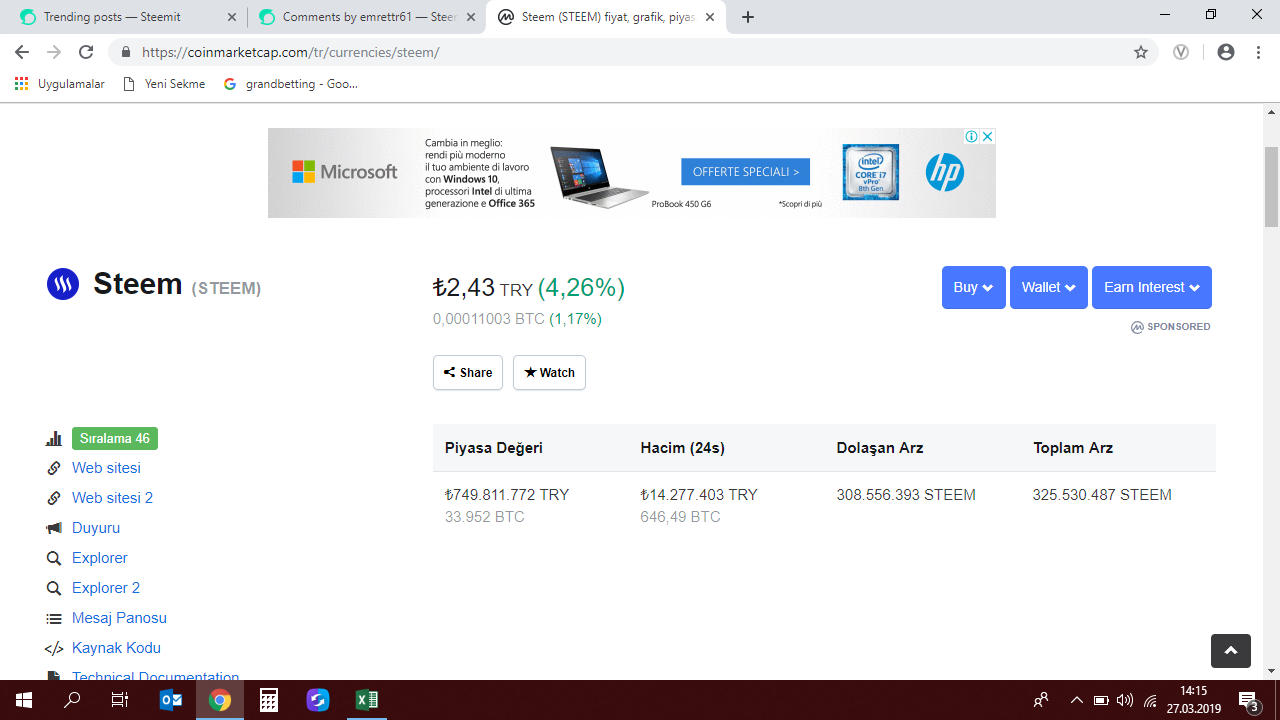Switch to the Comments by emrettr61 tab
Image resolution: width=1280 pixels, height=720 pixels.
click(x=368, y=17)
